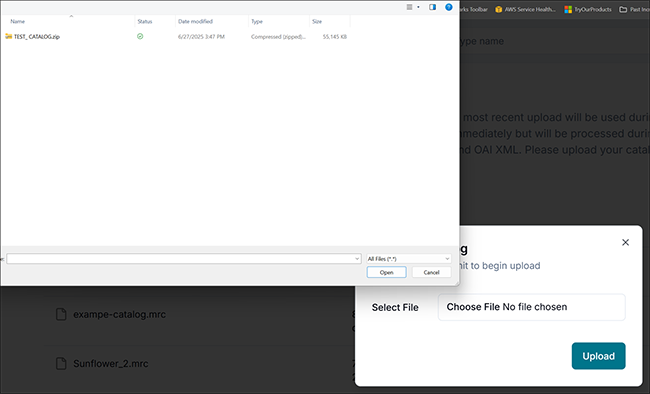Click Sunflower_2.mrc file in background page
This screenshot has height=394, width=650.
pyautogui.click(x=111, y=364)
